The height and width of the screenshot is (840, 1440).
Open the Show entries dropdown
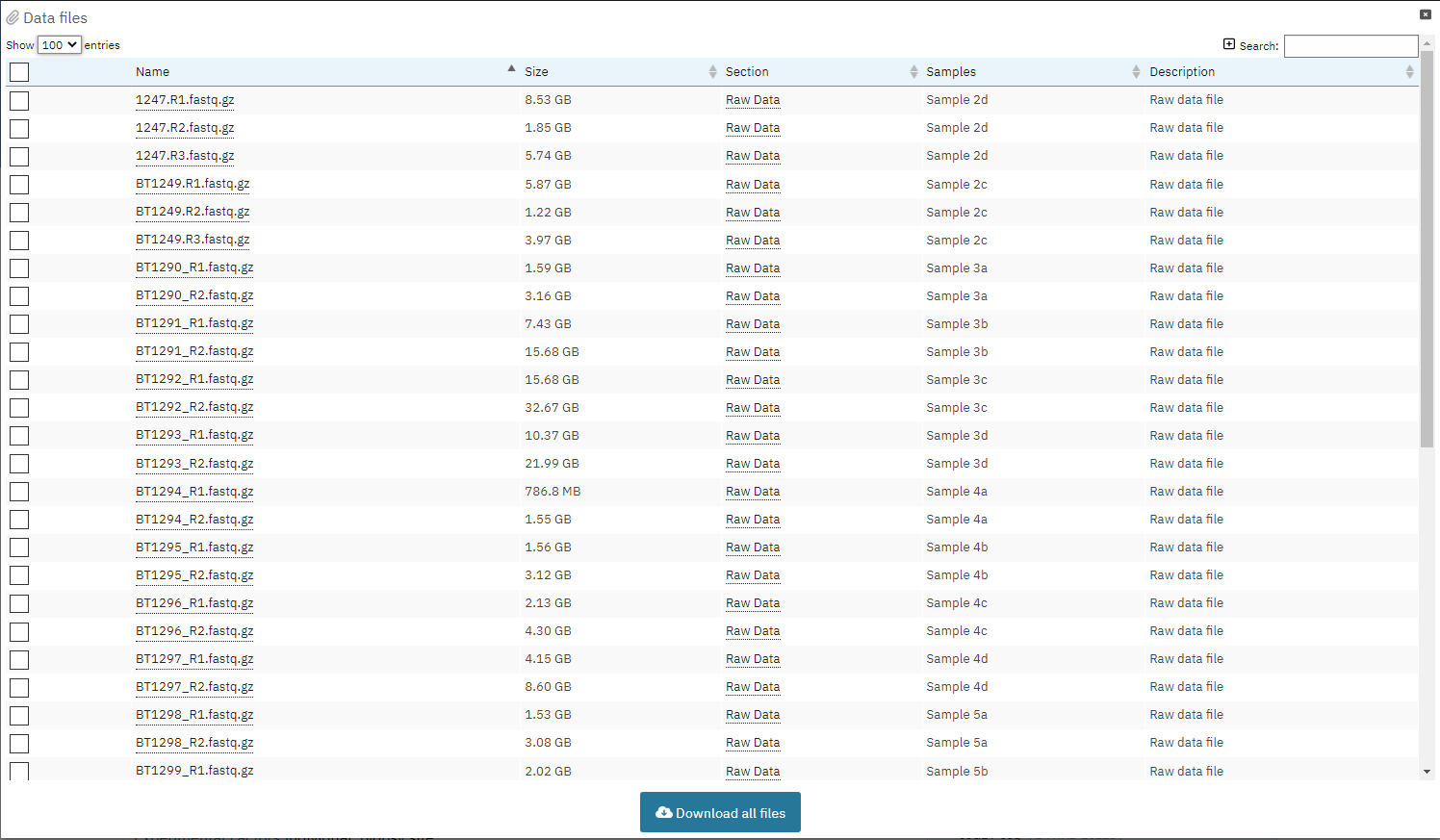pos(59,44)
